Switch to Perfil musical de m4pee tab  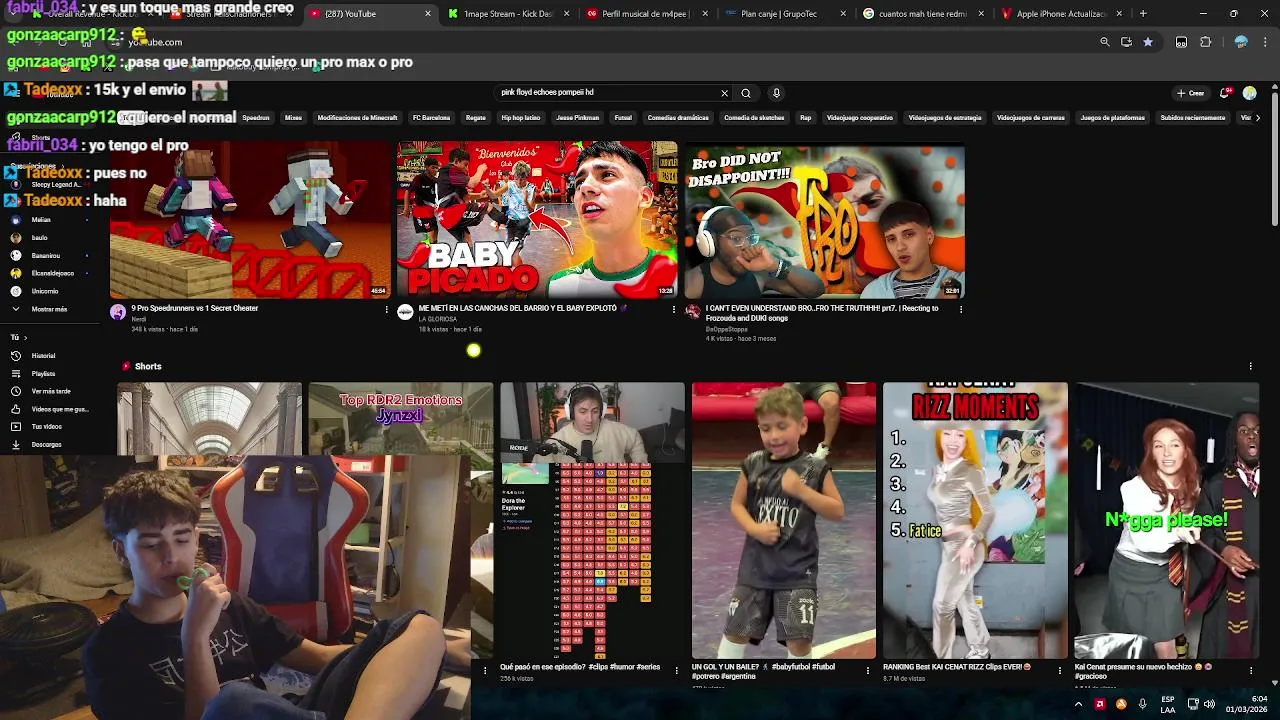click(645, 14)
